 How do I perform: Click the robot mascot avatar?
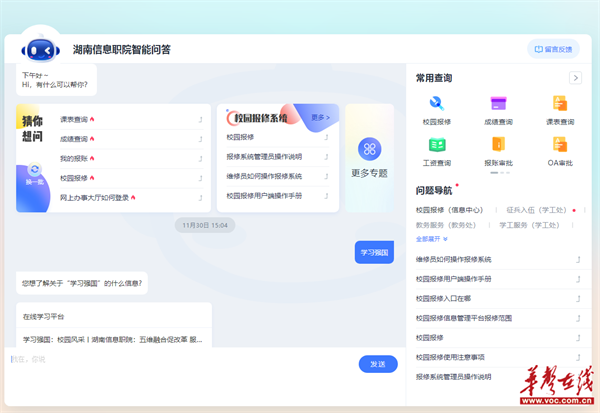(40, 50)
